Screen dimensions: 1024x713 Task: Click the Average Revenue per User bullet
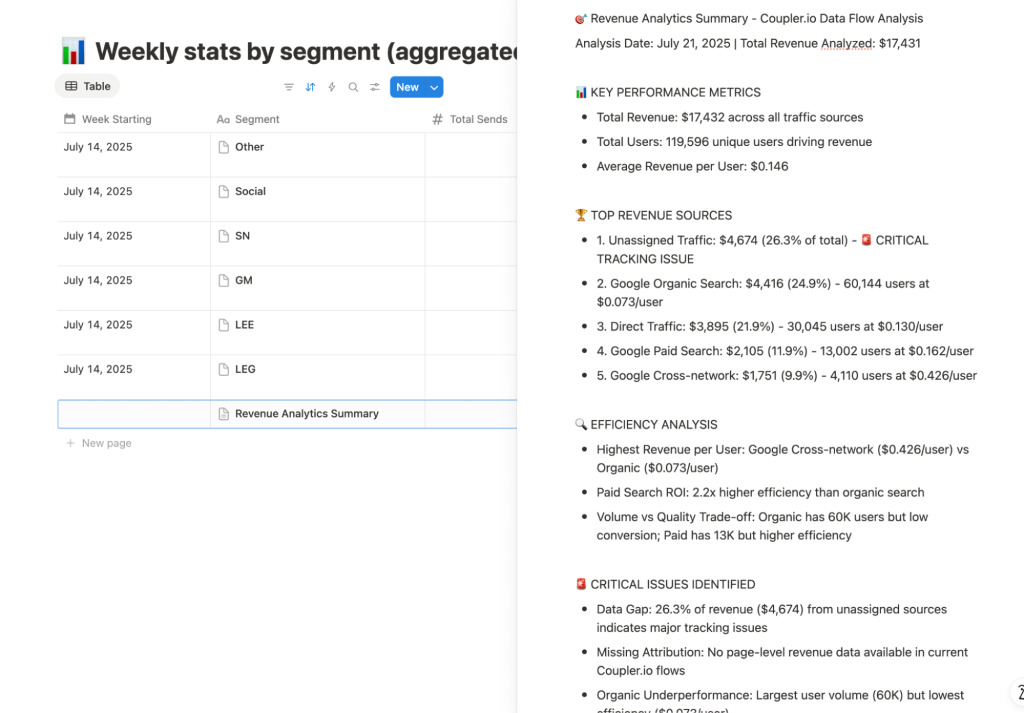coord(692,166)
